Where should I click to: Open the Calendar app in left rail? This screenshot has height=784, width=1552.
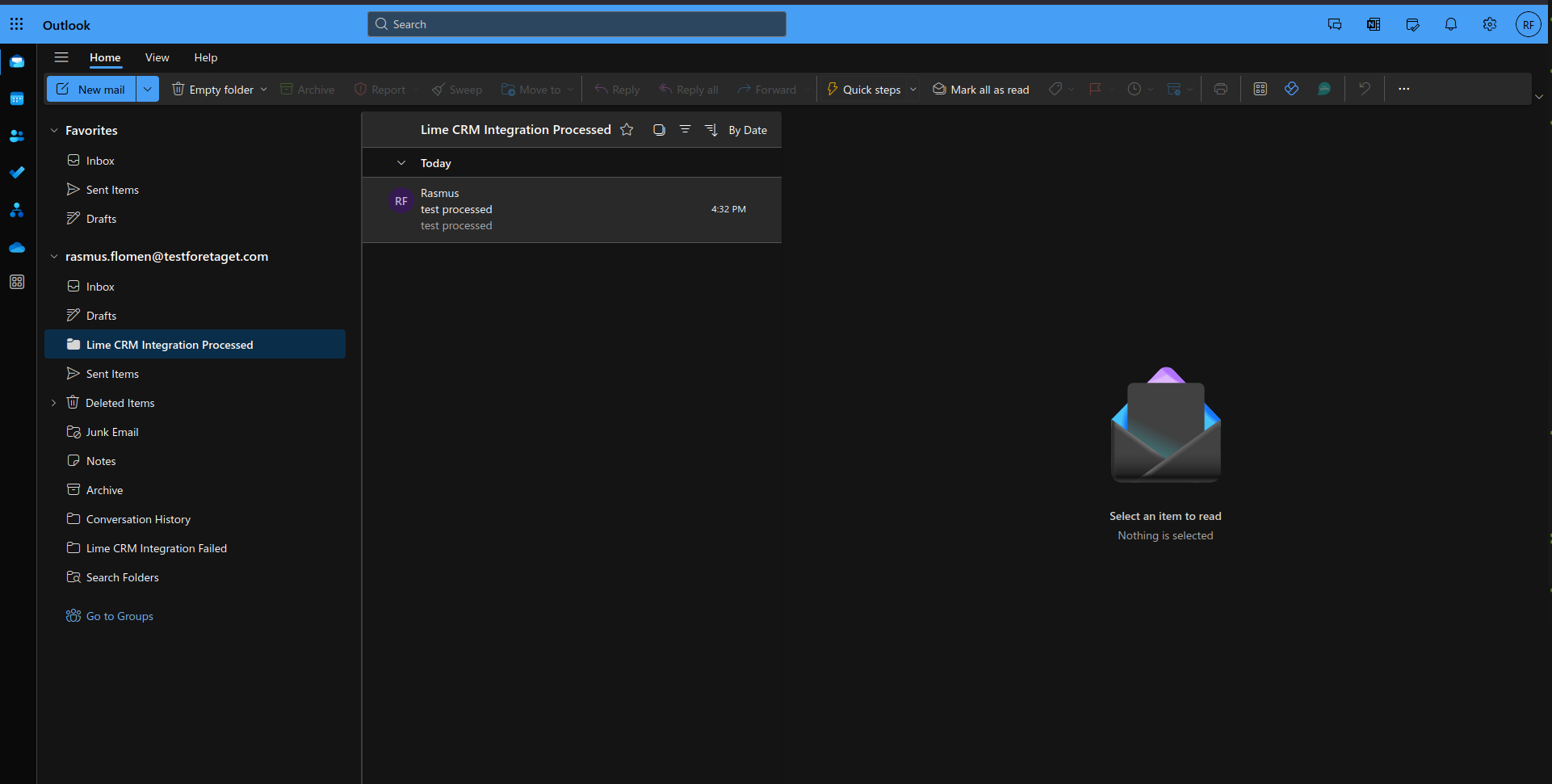click(17, 99)
